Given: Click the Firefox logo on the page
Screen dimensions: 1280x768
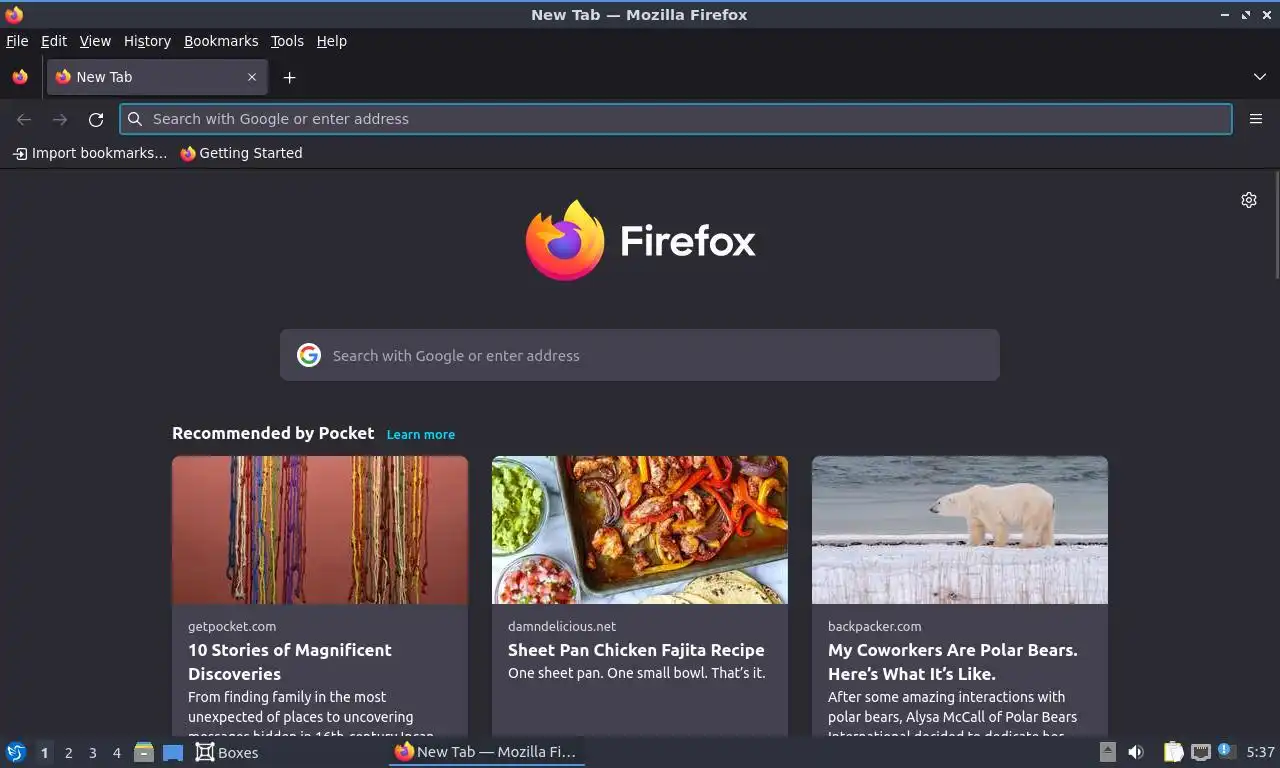Looking at the screenshot, I should coord(640,240).
